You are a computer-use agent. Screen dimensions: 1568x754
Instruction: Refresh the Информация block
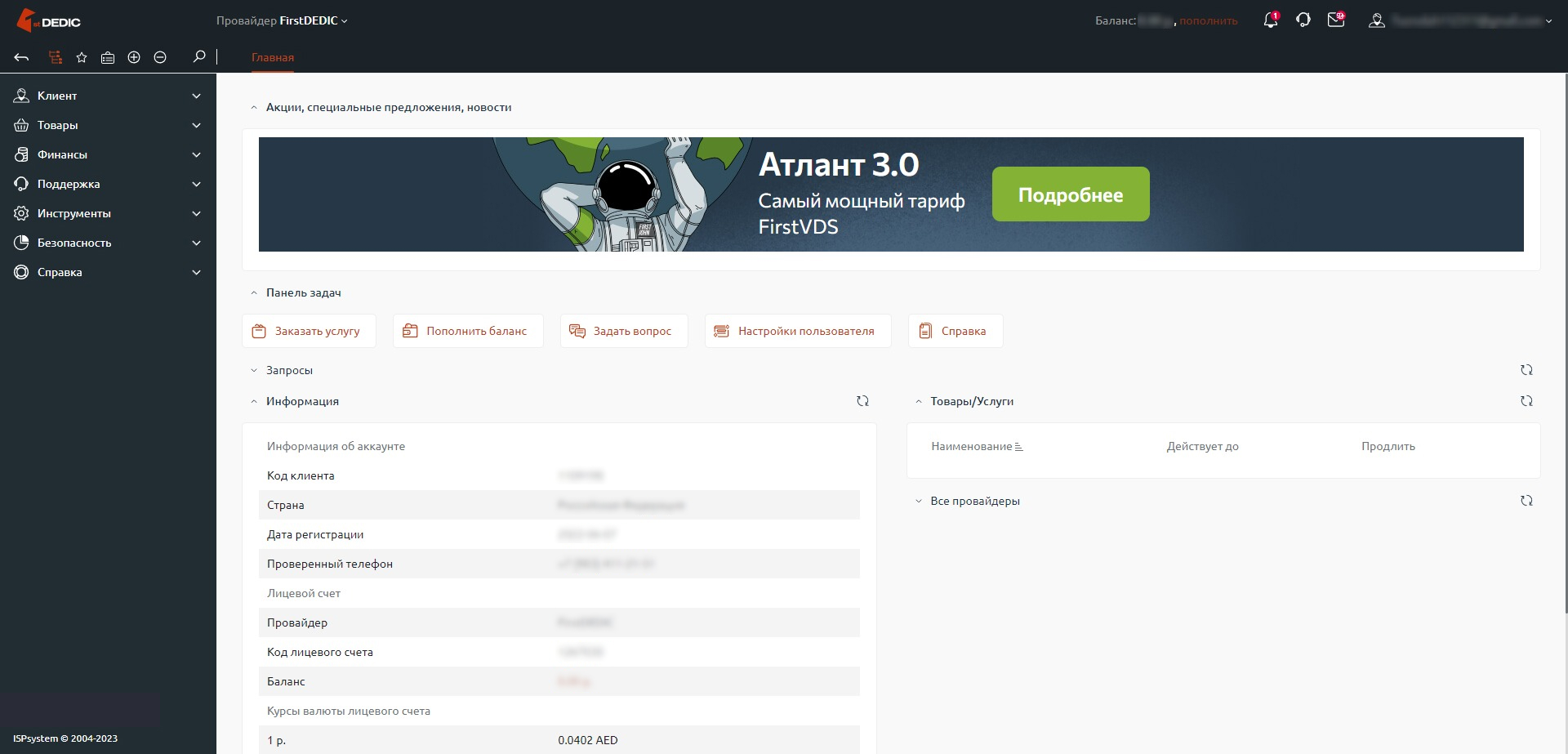[x=862, y=401]
